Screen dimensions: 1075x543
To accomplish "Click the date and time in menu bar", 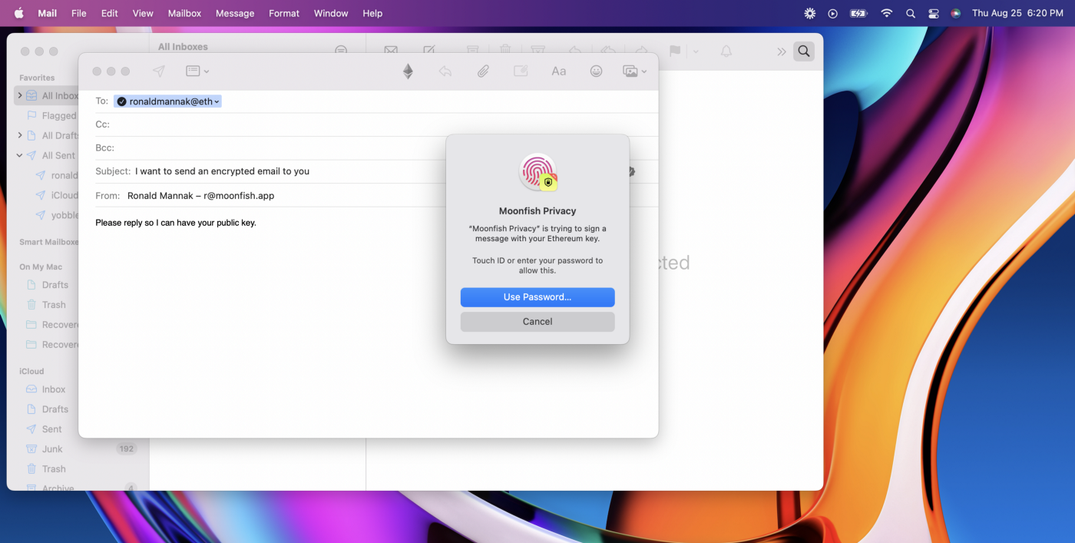I will pyautogui.click(x=1017, y=13).
